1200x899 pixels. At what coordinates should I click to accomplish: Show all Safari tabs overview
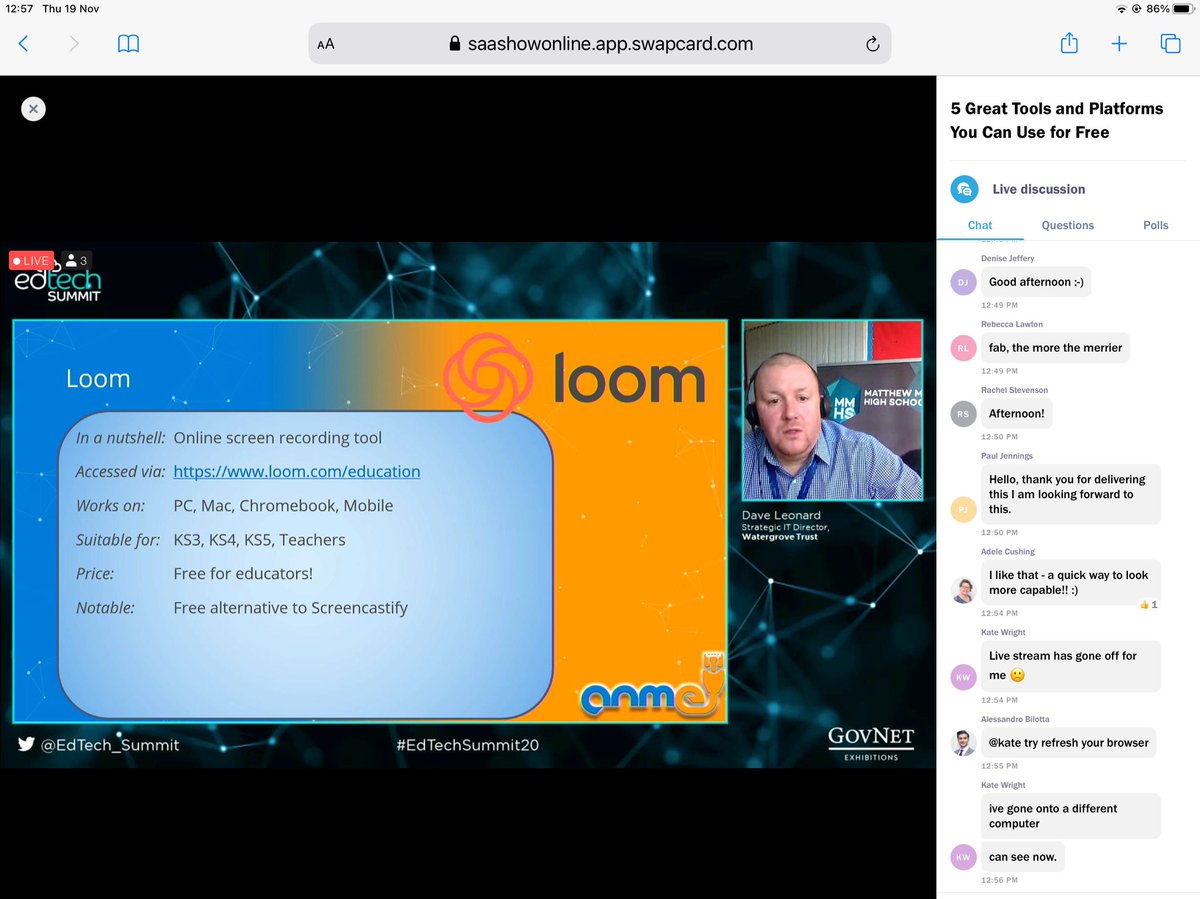coord(1170,44)
